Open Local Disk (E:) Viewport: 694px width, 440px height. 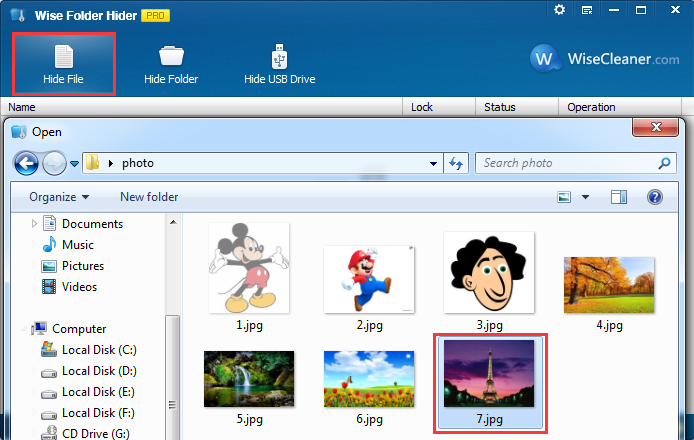[98, 392]
